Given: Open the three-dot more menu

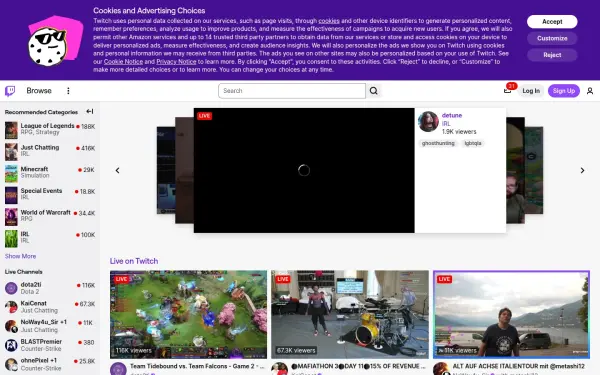Looking at the screenshot, I should (68, 91).
